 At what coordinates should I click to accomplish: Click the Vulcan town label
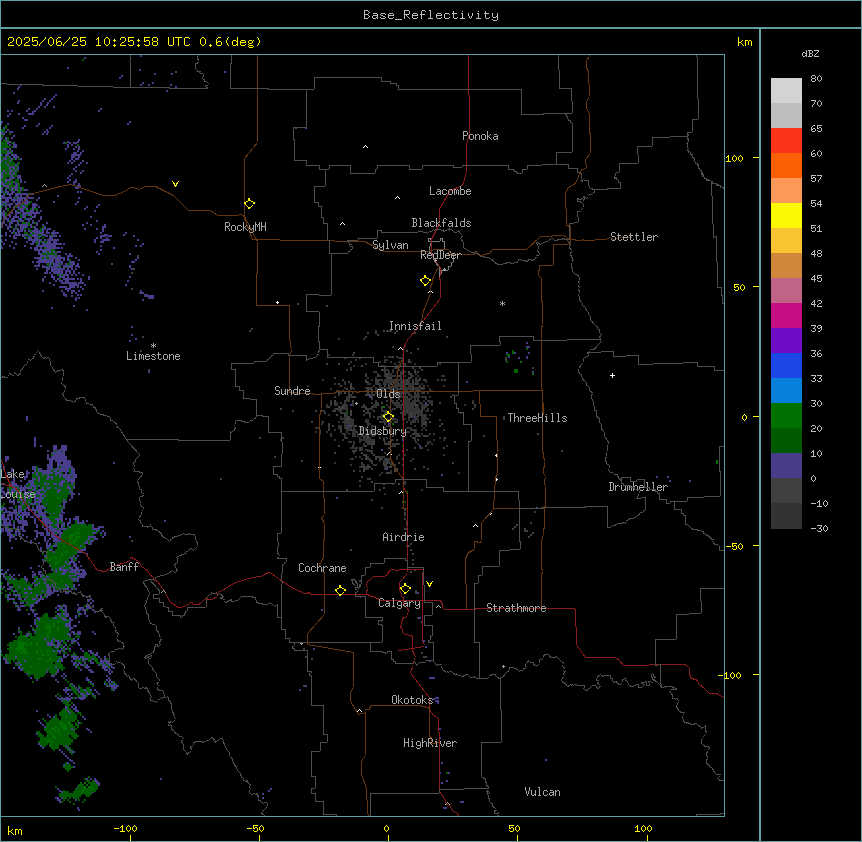[x=542, y=793]
